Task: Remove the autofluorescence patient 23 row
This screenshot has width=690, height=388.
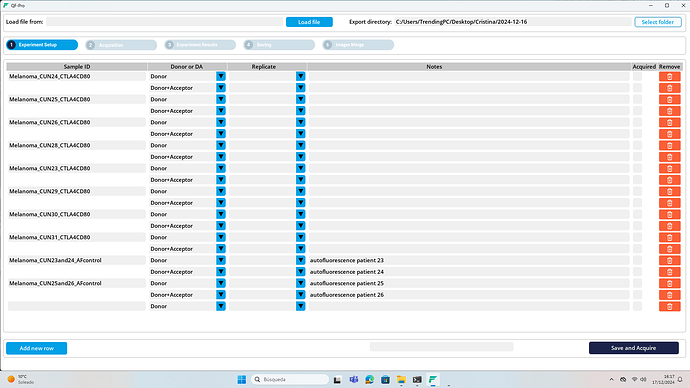Action: click(x=669, y=260)
